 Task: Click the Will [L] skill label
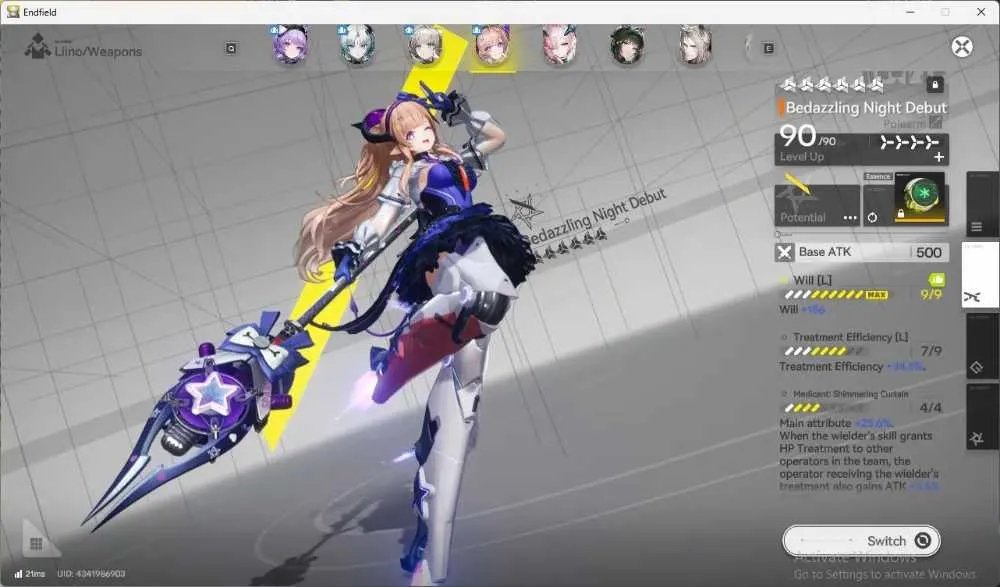[812, 280]
